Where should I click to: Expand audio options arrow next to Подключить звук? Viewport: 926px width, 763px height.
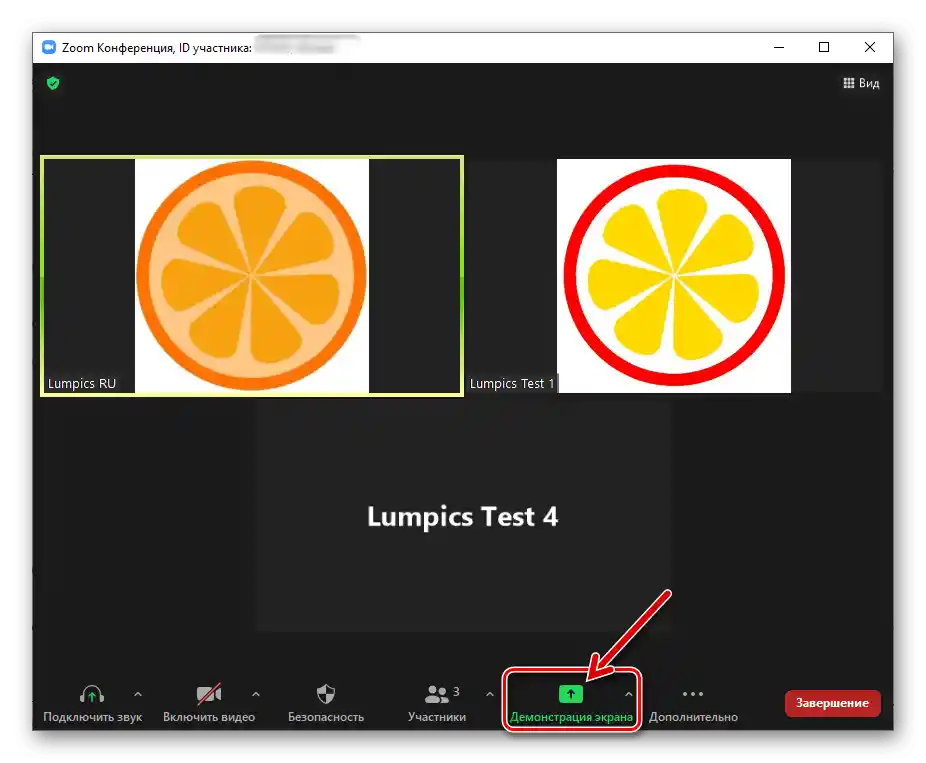[138, 694]
